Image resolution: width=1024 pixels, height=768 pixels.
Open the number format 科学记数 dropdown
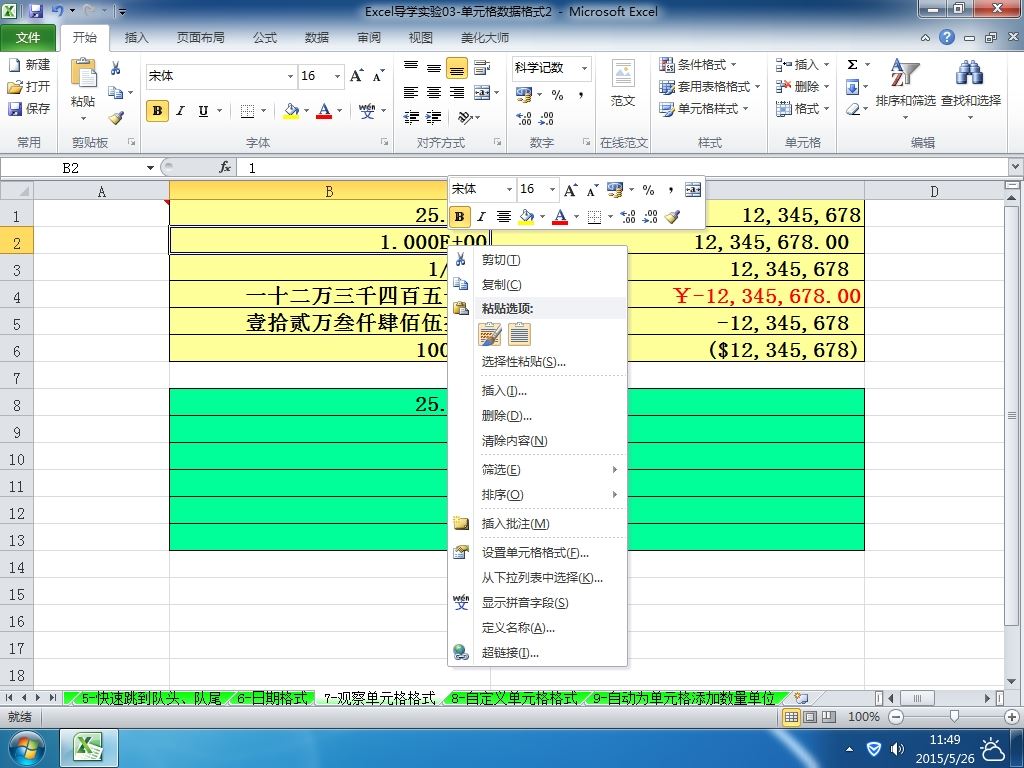(584, 68)
